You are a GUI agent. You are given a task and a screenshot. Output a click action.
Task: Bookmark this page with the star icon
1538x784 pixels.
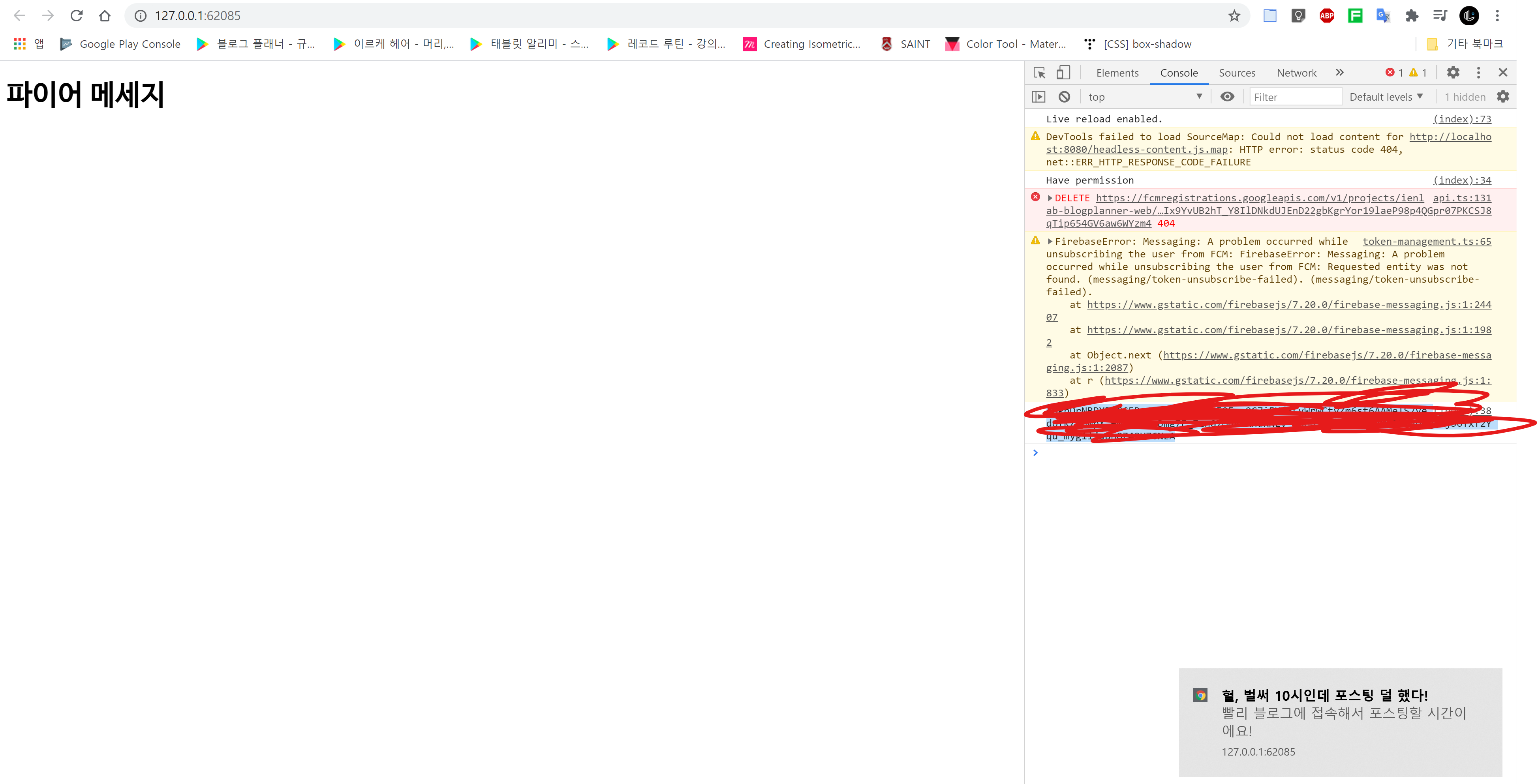tap(1234, 15)
